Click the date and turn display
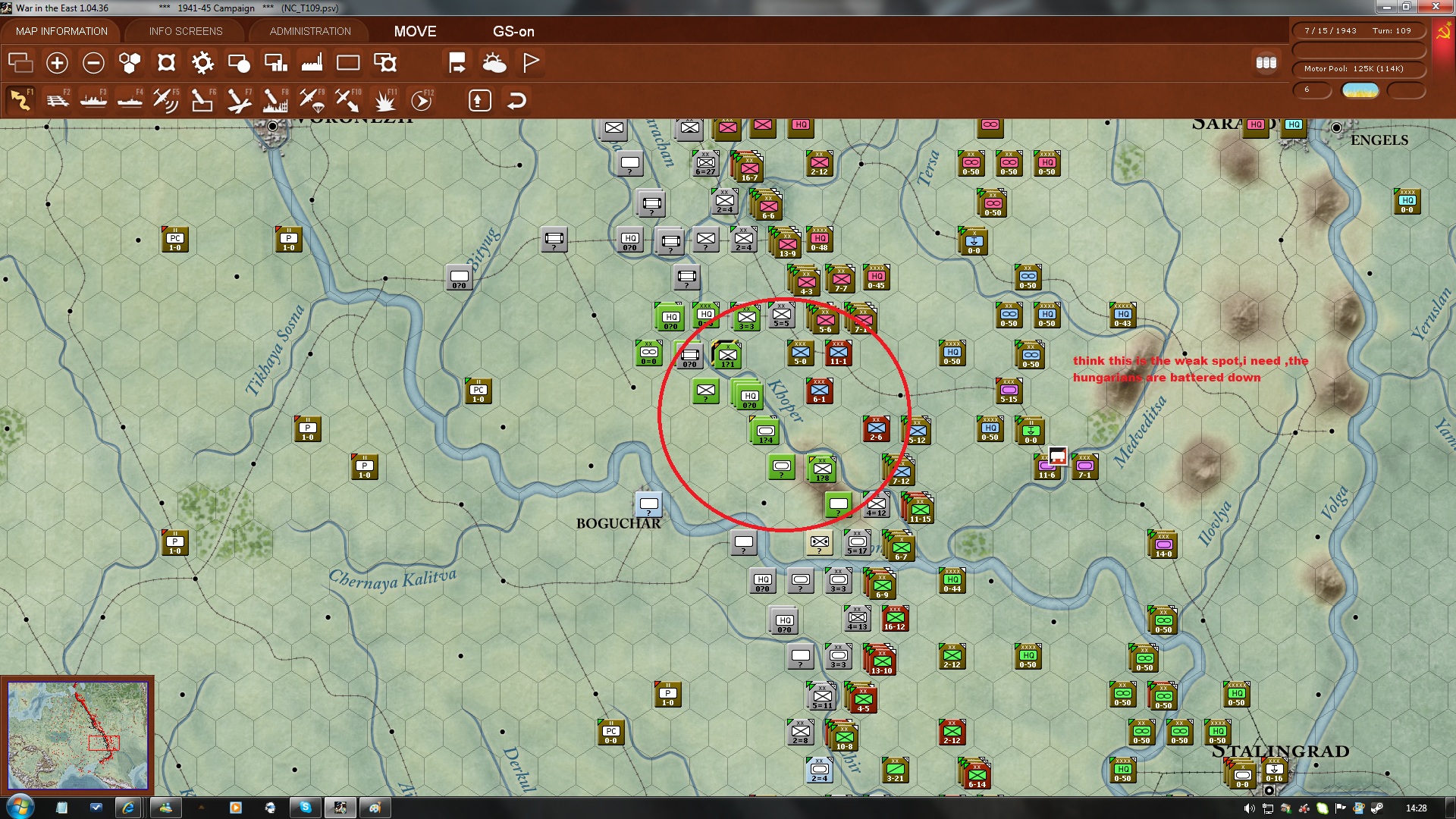The width and height of the screenshot is (1456, 819). [x=1358, y=31]
